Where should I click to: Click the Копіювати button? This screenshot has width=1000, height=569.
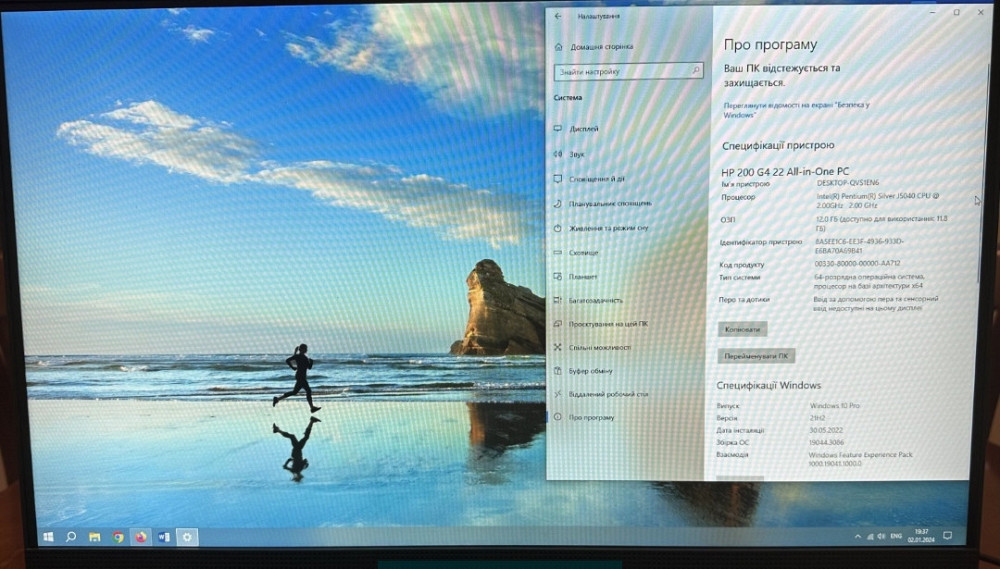point(742,328)
